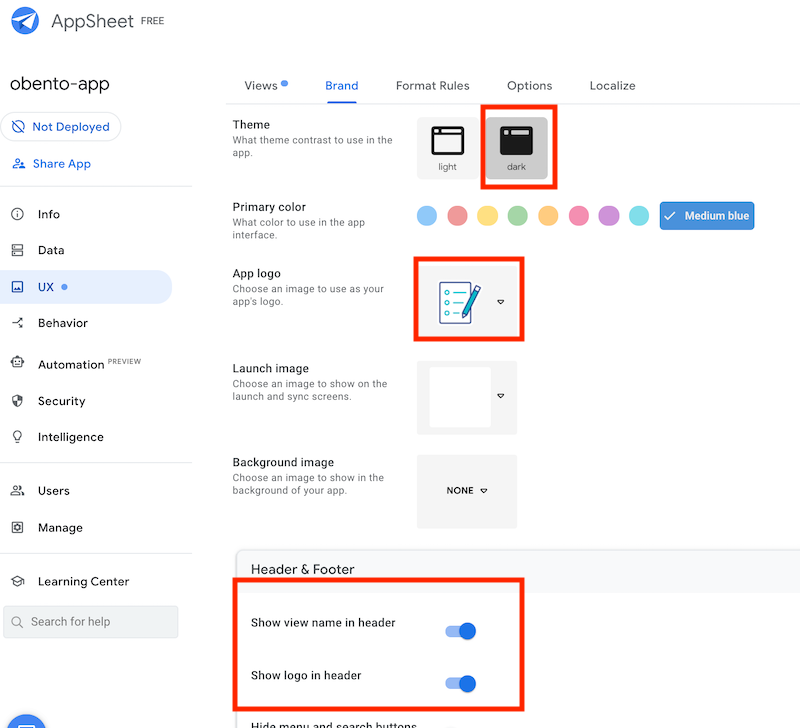The image size is (800, 728).
Task: Open the Options tab
Action: [x=530, y=86]
